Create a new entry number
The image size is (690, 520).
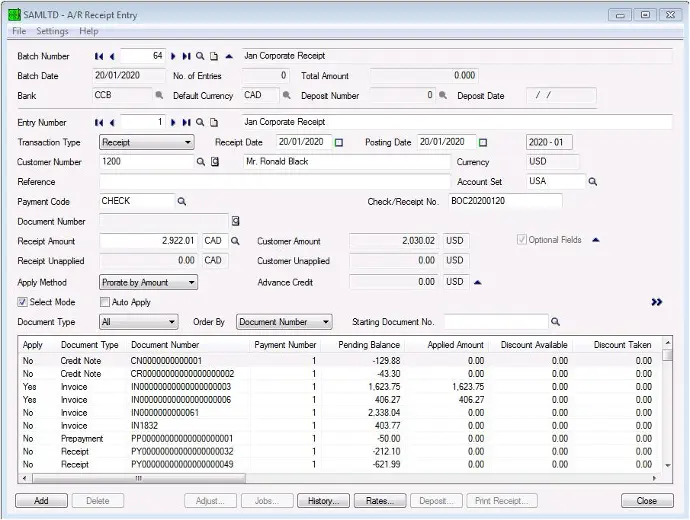[x=214, y=123]
